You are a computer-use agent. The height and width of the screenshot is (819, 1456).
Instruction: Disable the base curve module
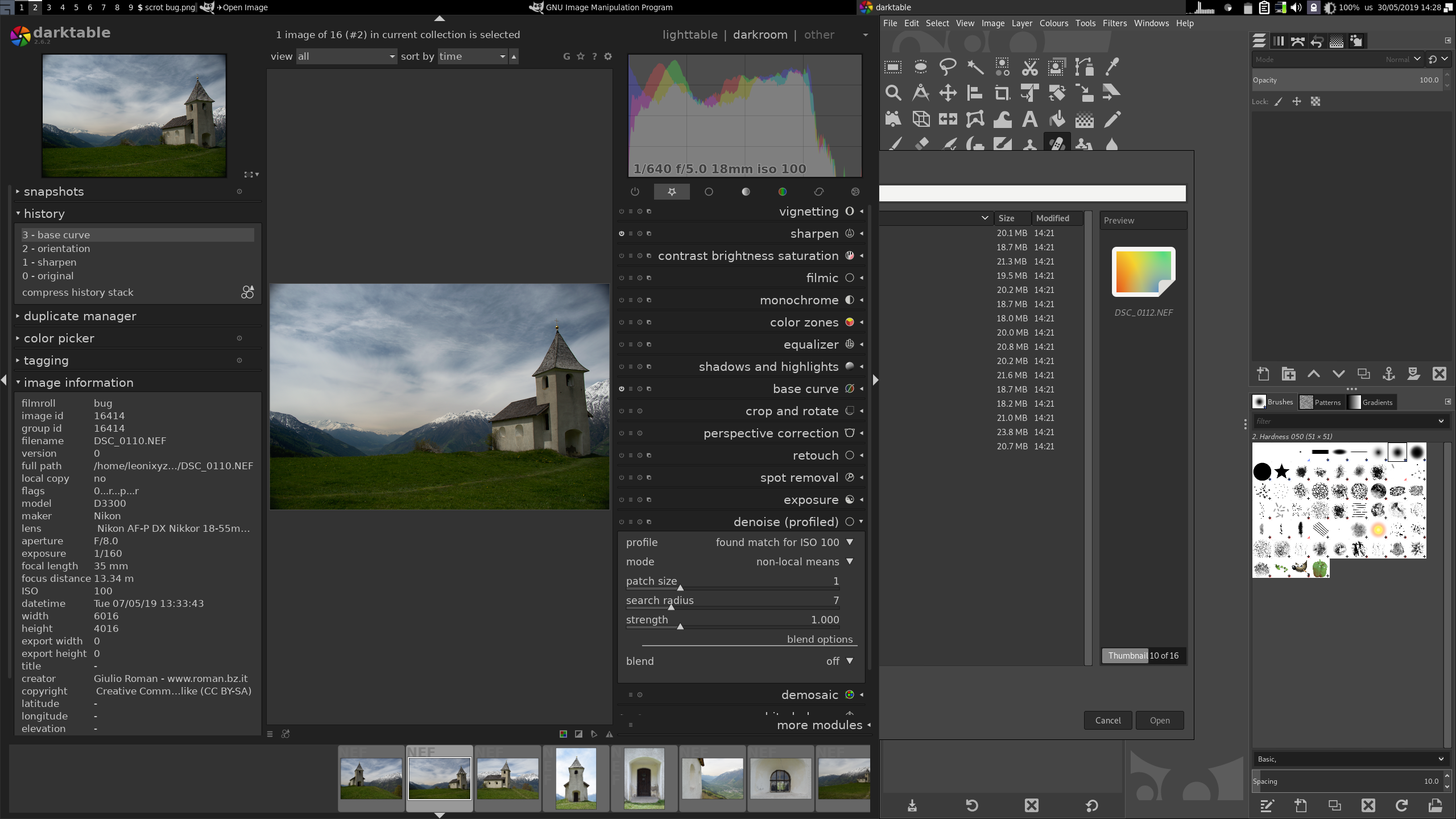pyautogui.click(x=621, y=389)
